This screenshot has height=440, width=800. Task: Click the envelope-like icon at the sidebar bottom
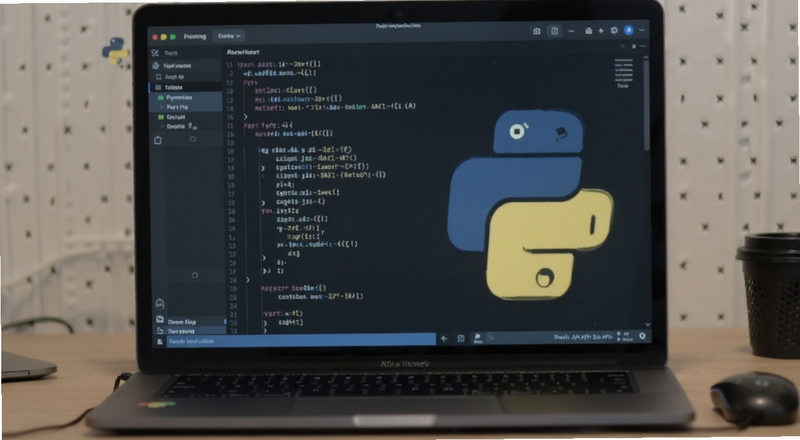[x=160, y=320]
